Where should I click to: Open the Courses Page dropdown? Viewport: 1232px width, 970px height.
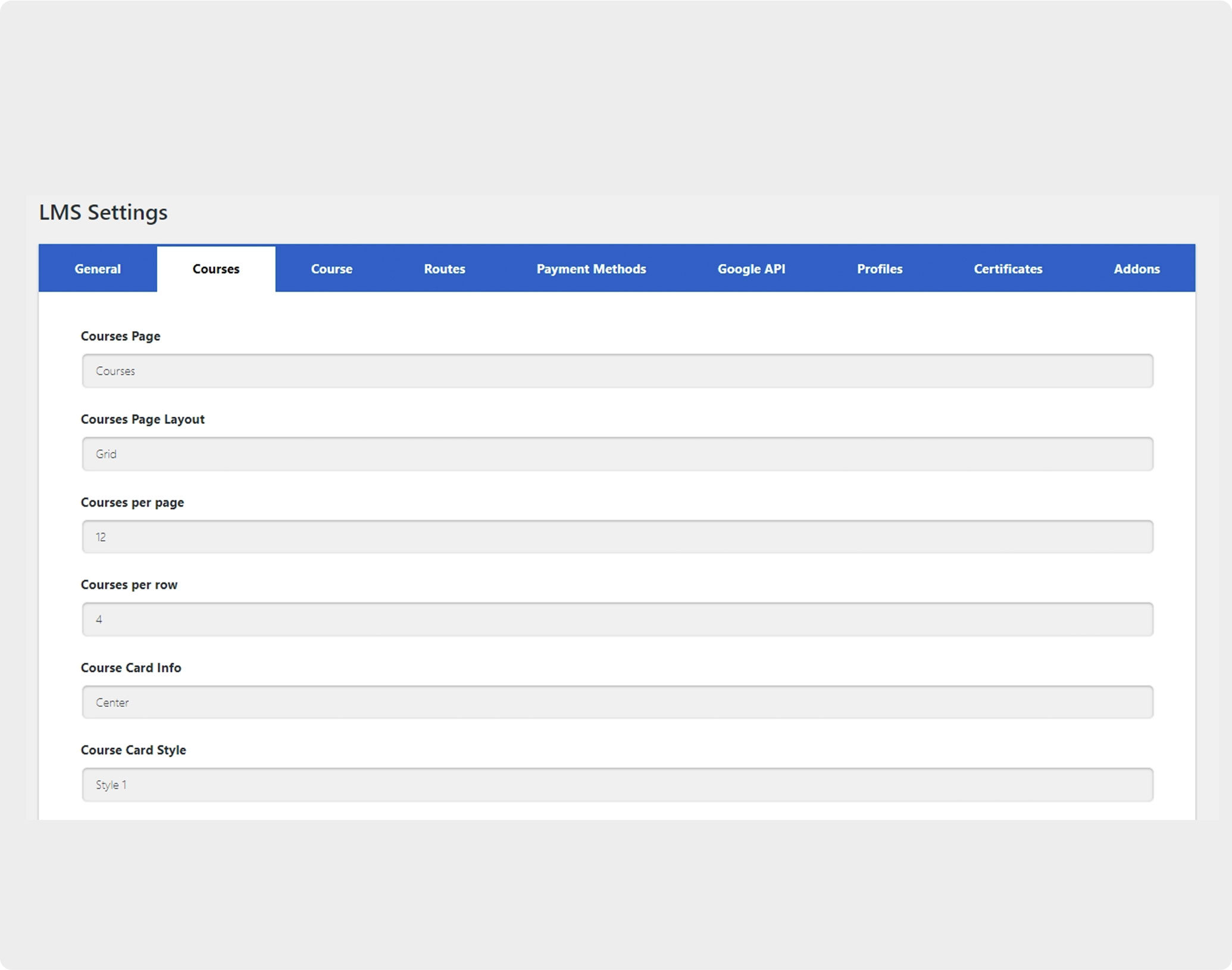pyautogui.click(x=617, y=371)
